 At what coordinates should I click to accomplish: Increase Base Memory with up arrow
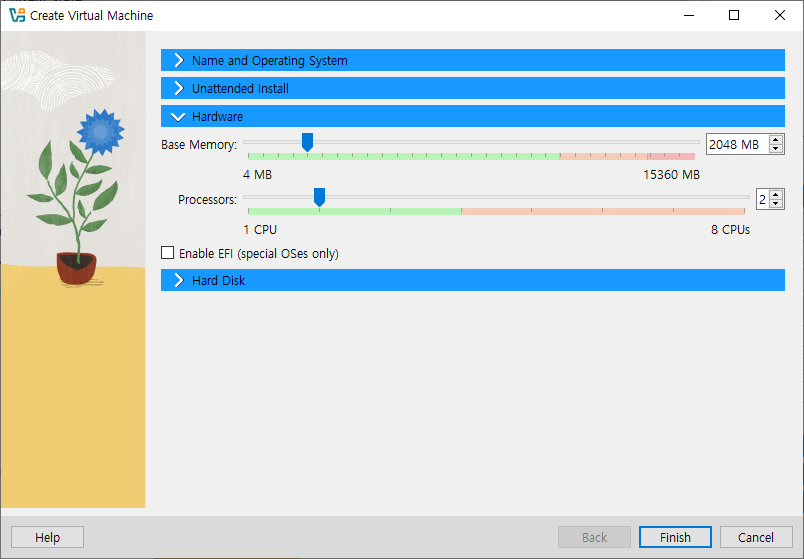pos(776,139)
